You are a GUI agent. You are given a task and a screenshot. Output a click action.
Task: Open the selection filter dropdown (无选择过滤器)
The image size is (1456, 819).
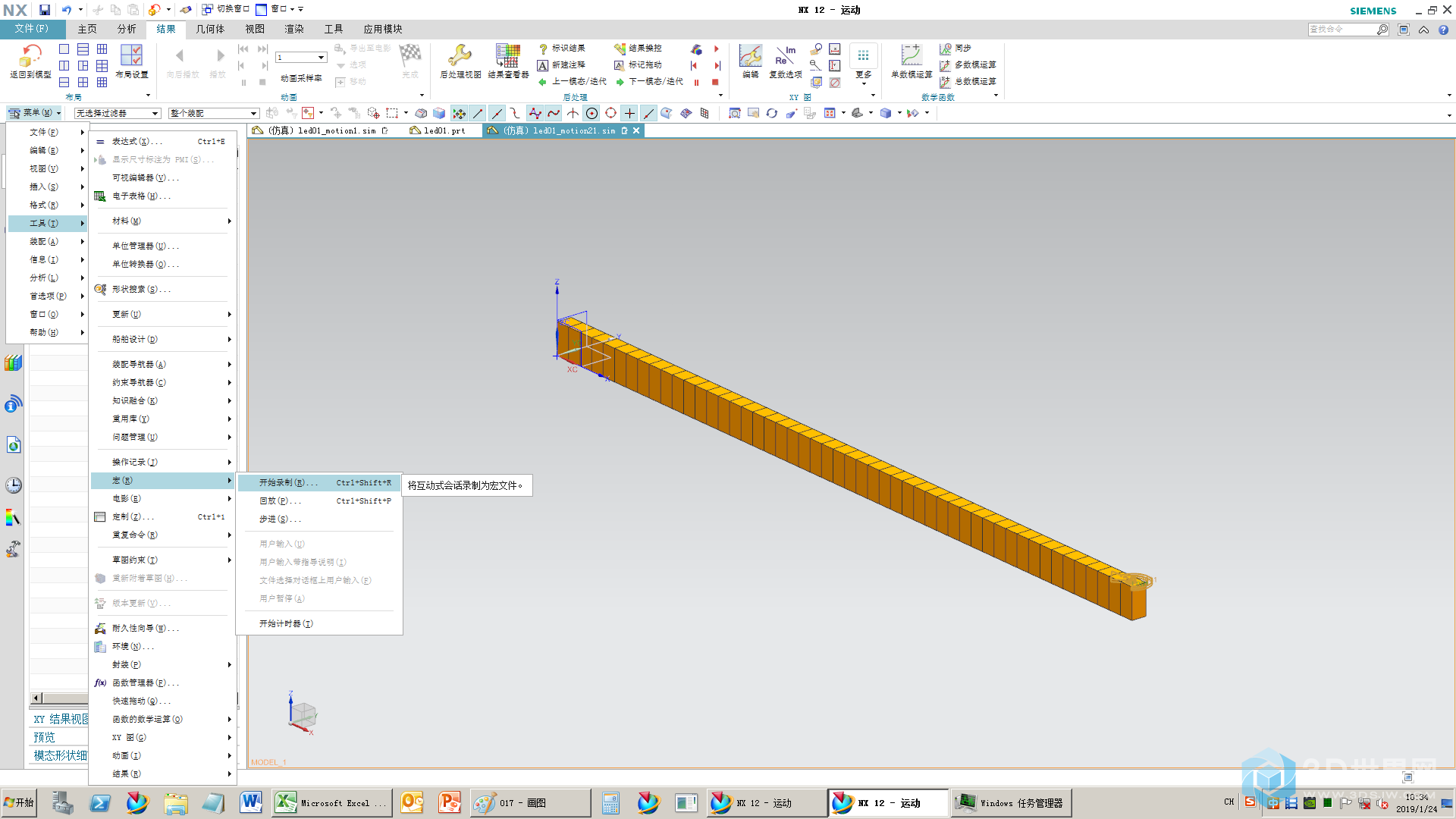[x=118, y=113]
